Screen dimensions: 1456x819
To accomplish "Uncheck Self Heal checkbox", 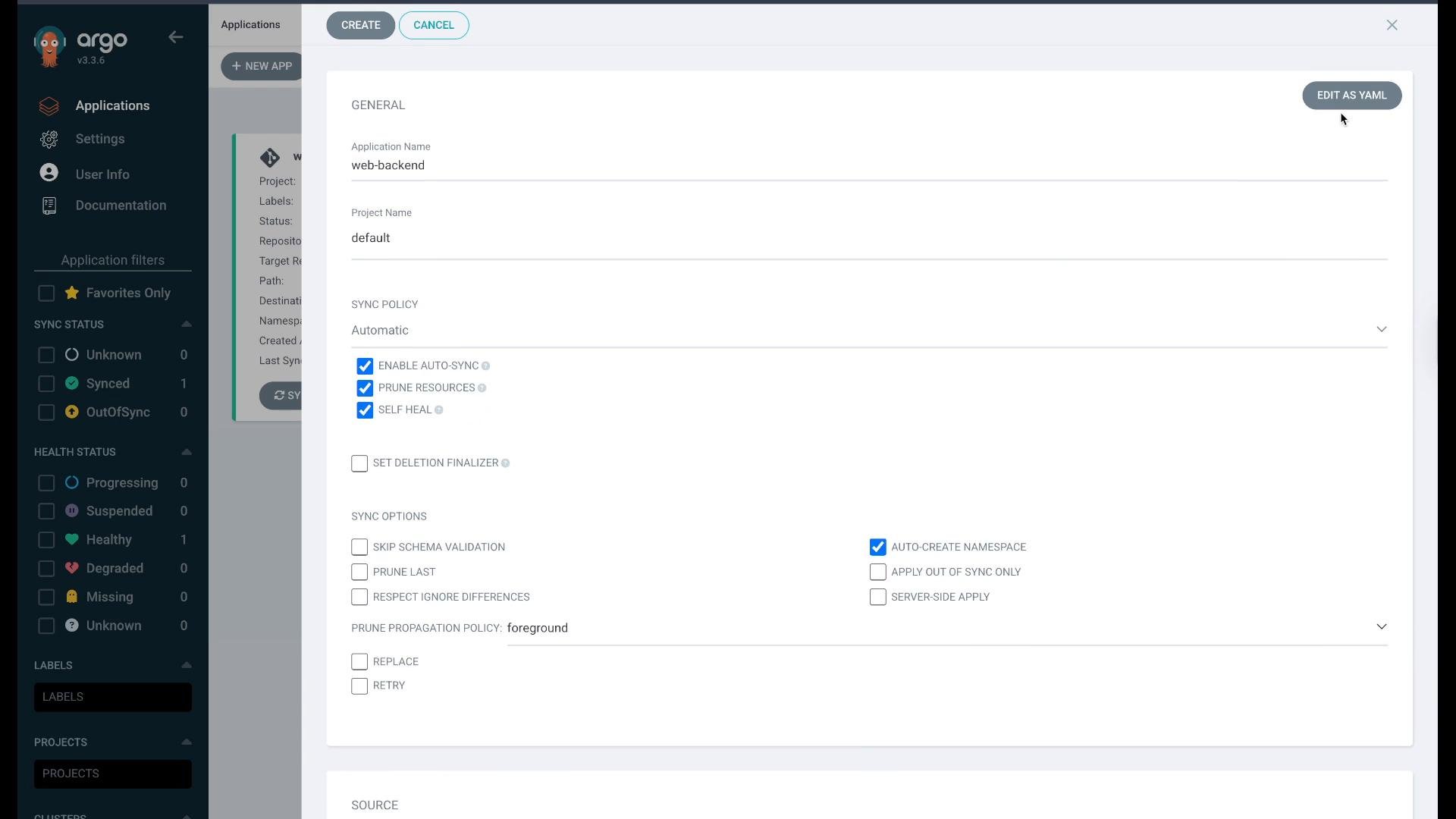I will (365, 410).
